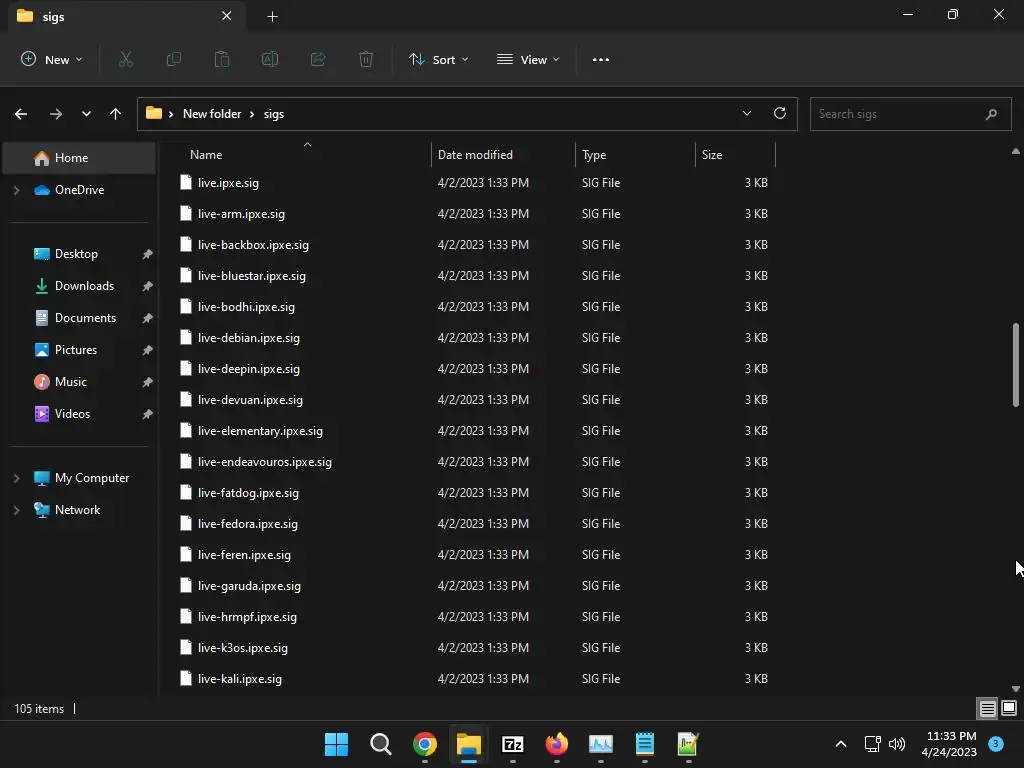Screen dimensions: 1024x768
Task: Go back with the left arrow
Action: click(x=21, y=114)
